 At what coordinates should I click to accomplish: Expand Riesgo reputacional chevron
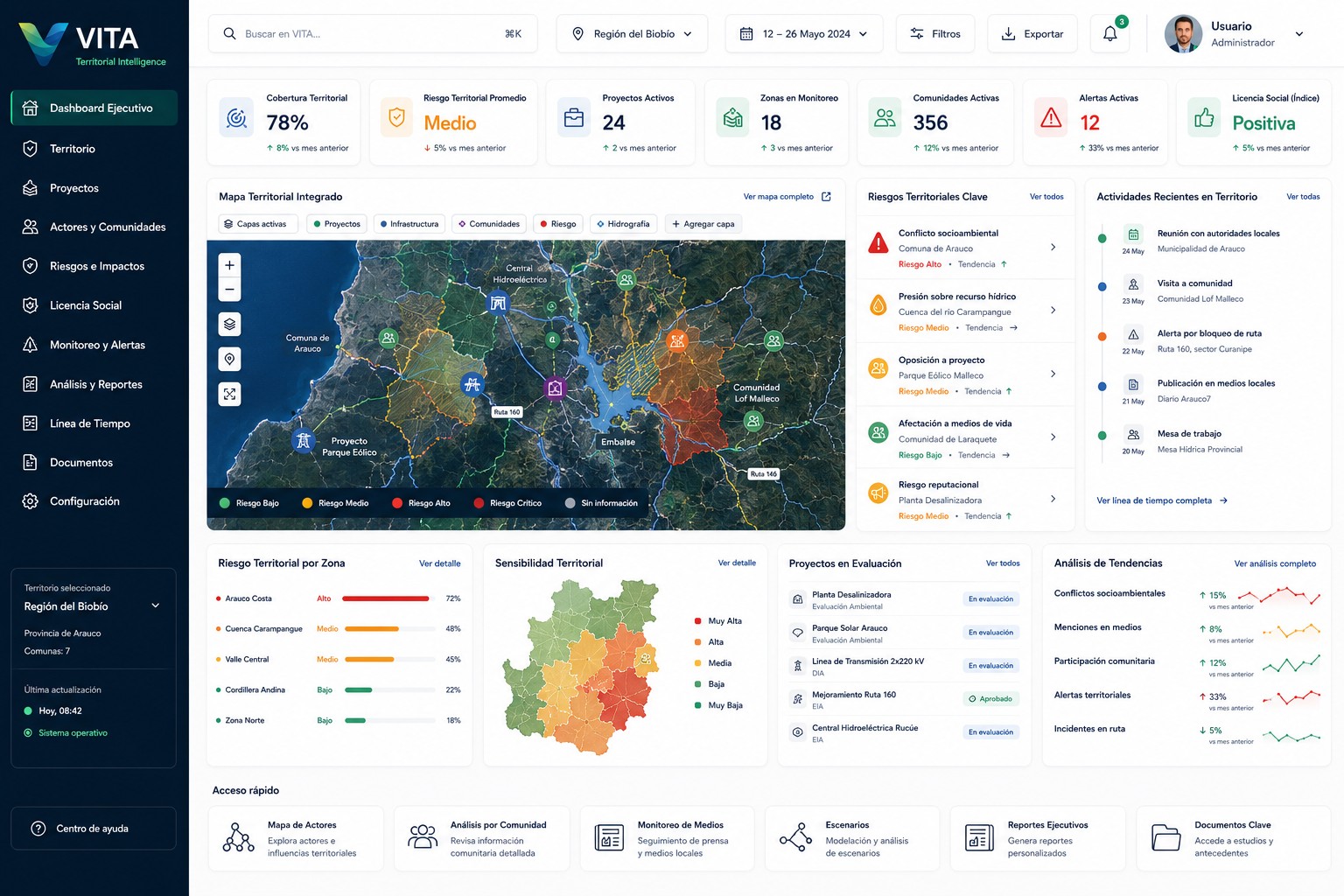[x=1053, y=499]
